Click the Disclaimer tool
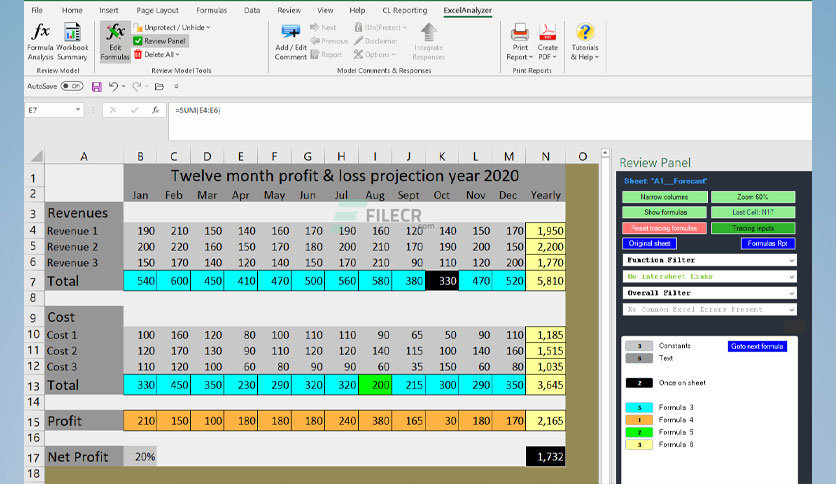This screenshot has height=484, width=836. point(376,41)
